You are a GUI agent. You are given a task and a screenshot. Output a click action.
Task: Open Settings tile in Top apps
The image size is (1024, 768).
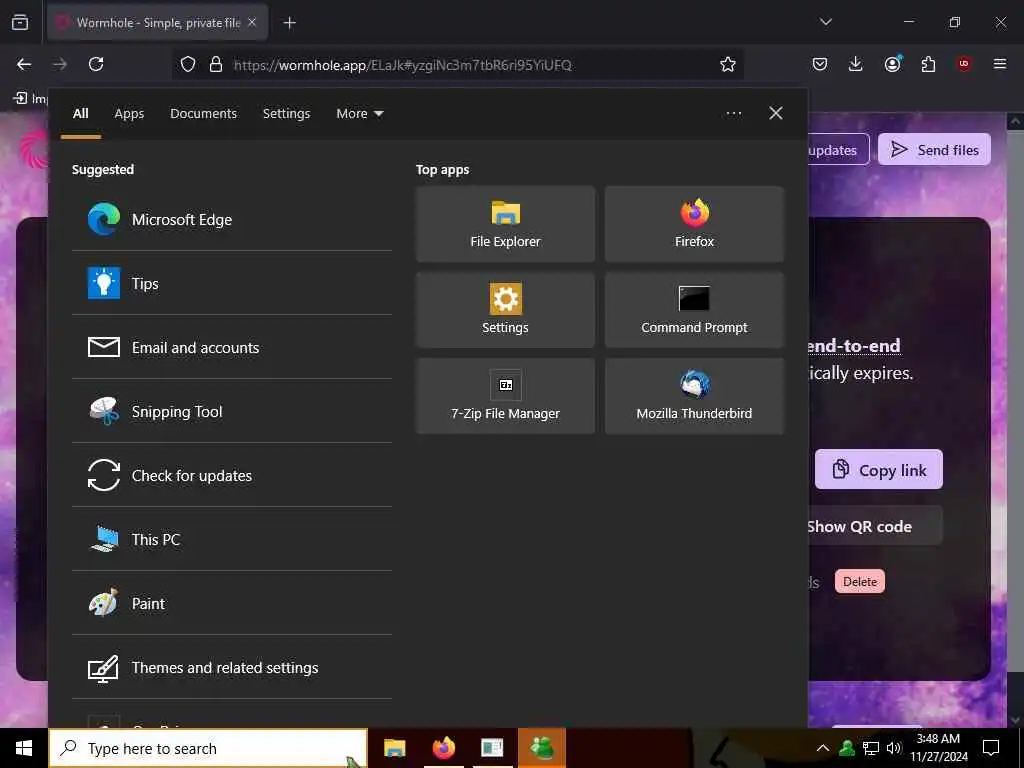[x=505, y=310]
